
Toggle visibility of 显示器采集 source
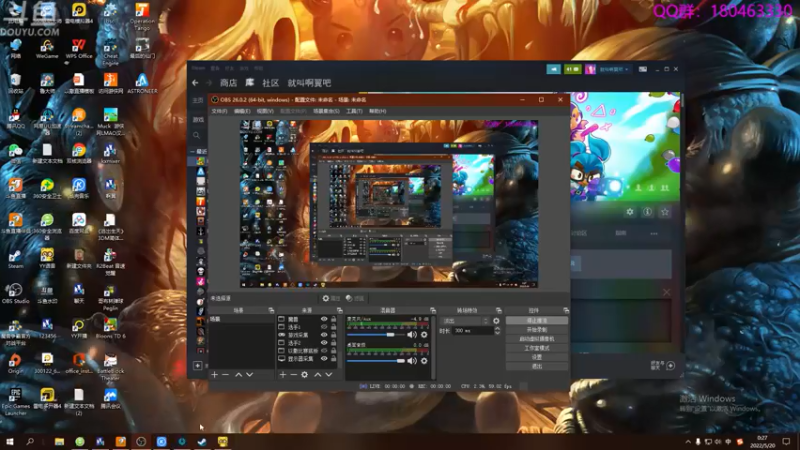pyautogui.click(x=323, y=359)
